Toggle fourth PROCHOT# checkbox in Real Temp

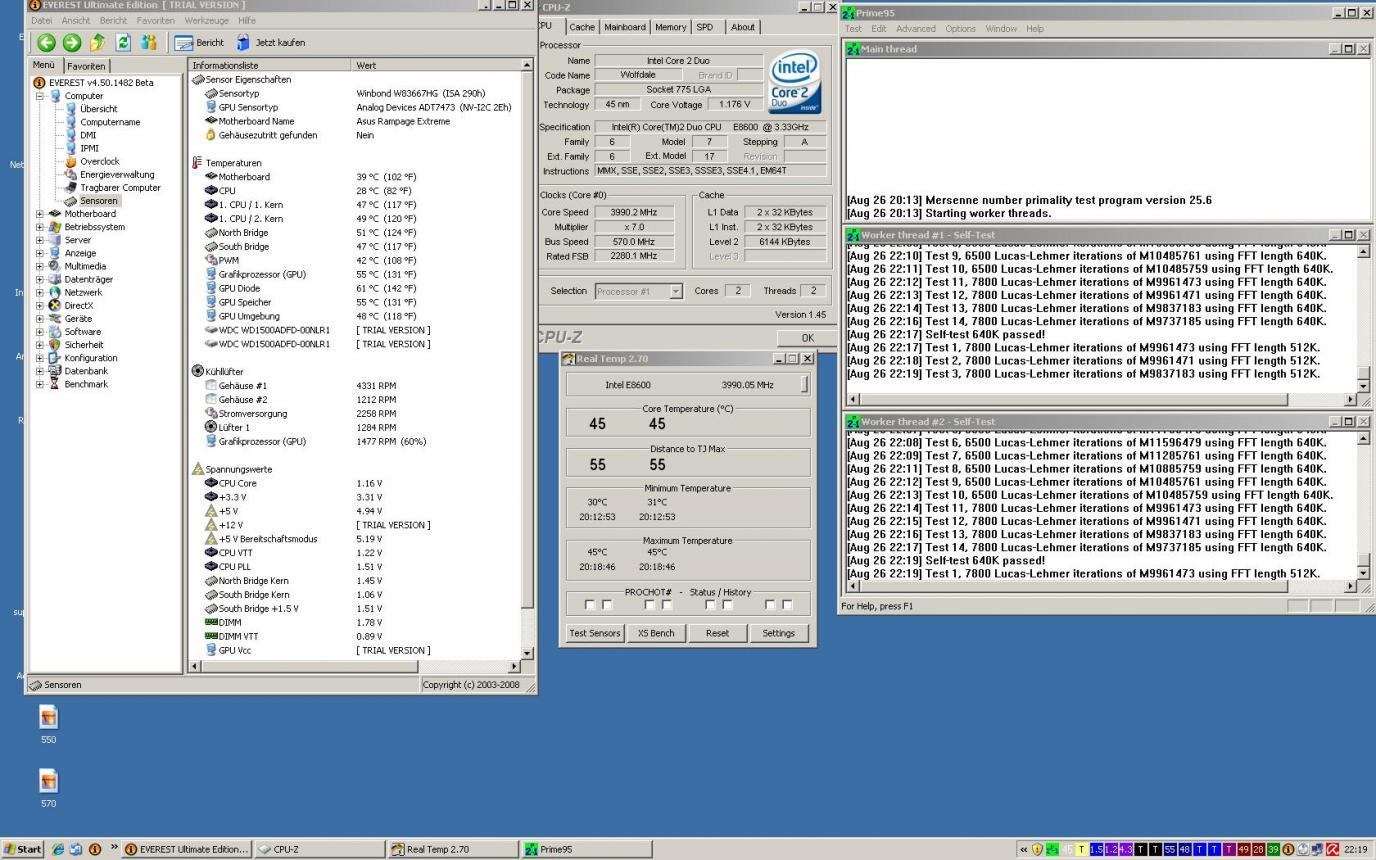667,605
